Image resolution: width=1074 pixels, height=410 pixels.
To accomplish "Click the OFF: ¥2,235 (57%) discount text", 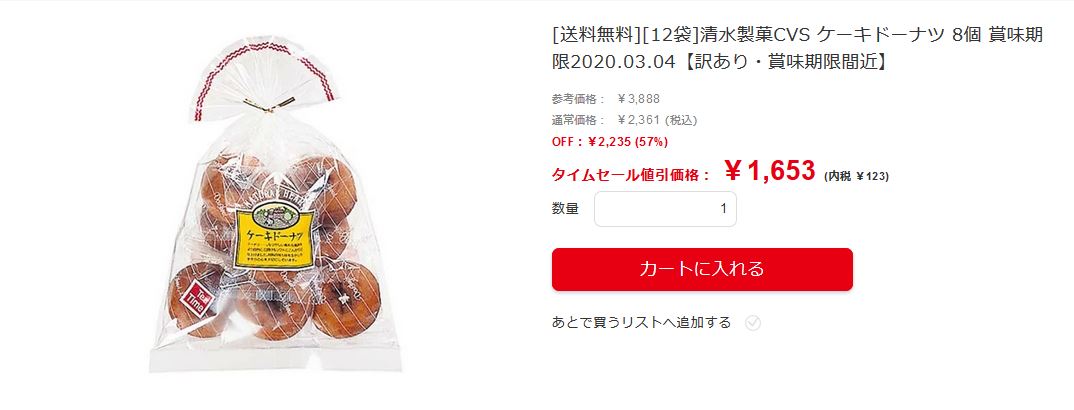I will (x=610, y=142).
